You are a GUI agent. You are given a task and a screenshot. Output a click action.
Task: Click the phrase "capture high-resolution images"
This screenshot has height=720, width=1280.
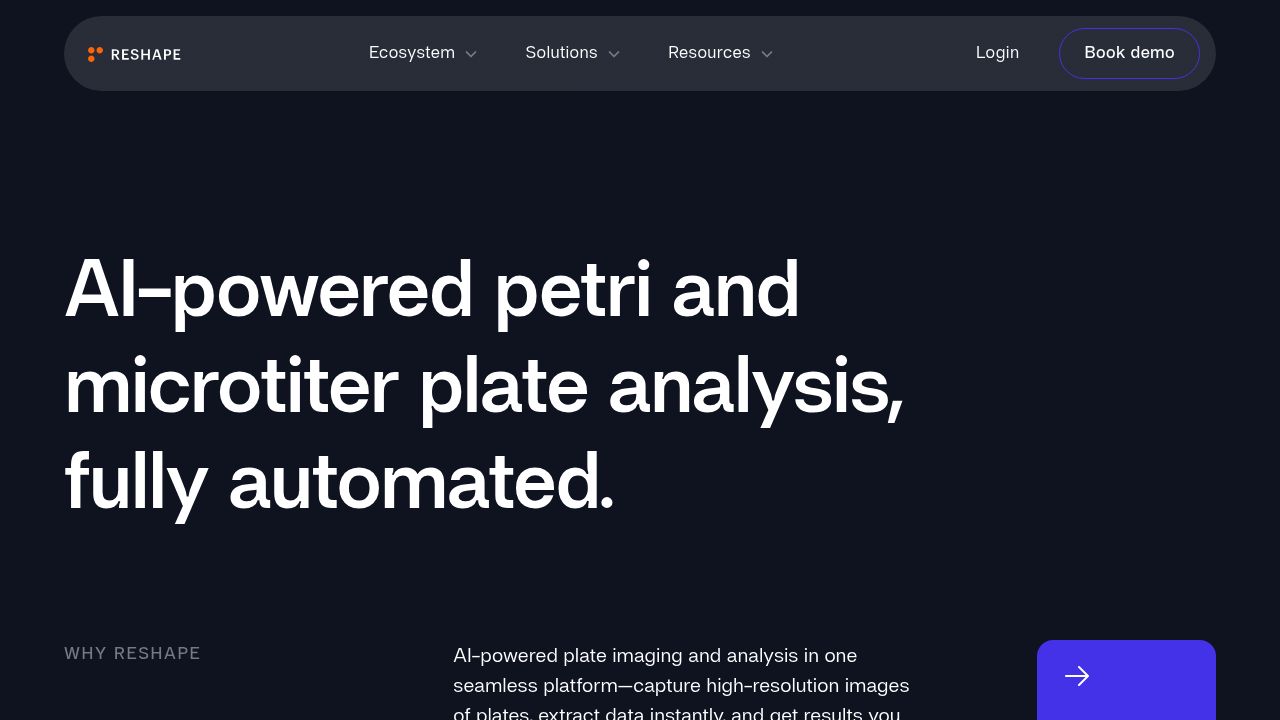coord(771,686)
